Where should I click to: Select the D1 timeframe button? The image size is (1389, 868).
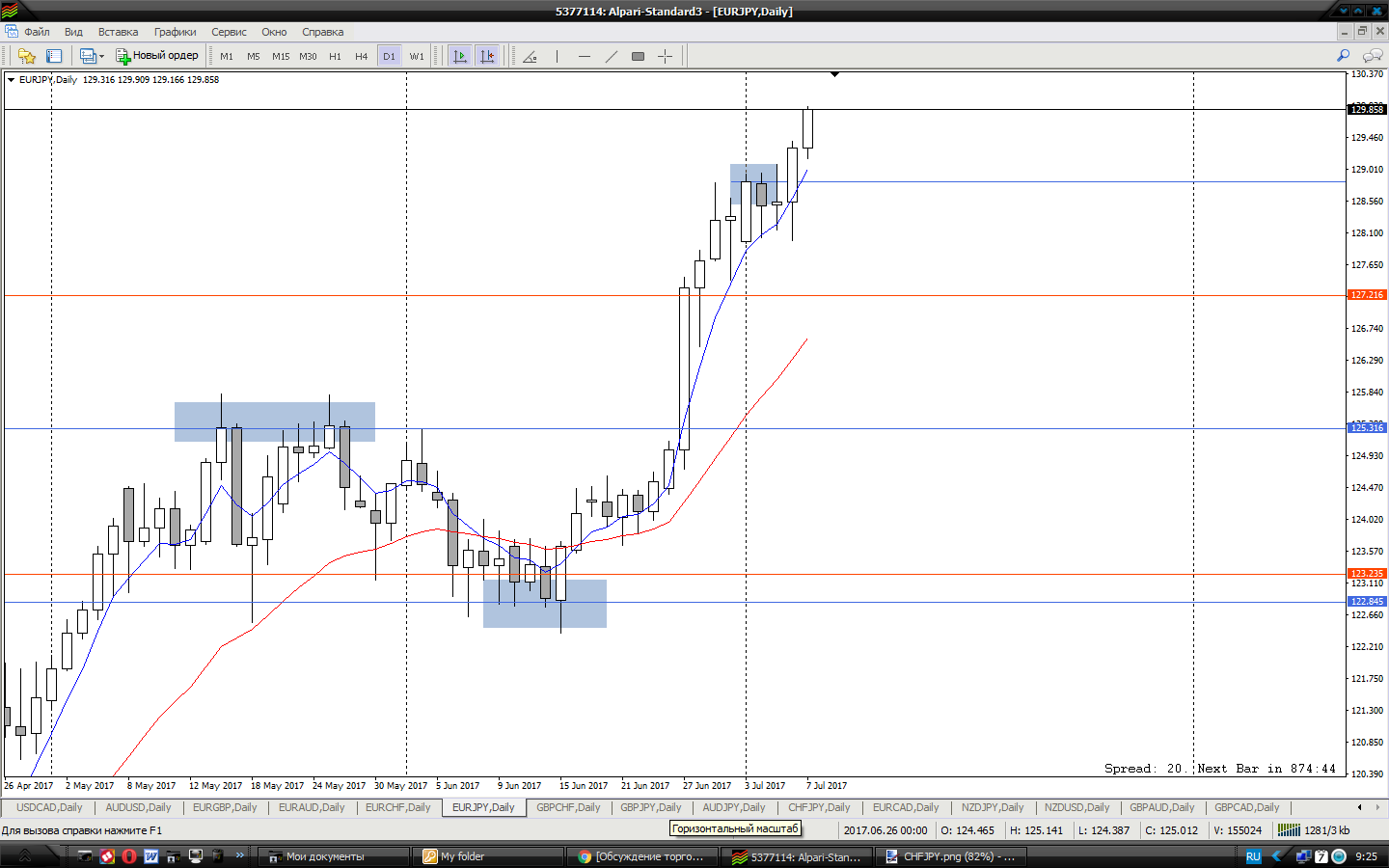[x=389, y=56]
